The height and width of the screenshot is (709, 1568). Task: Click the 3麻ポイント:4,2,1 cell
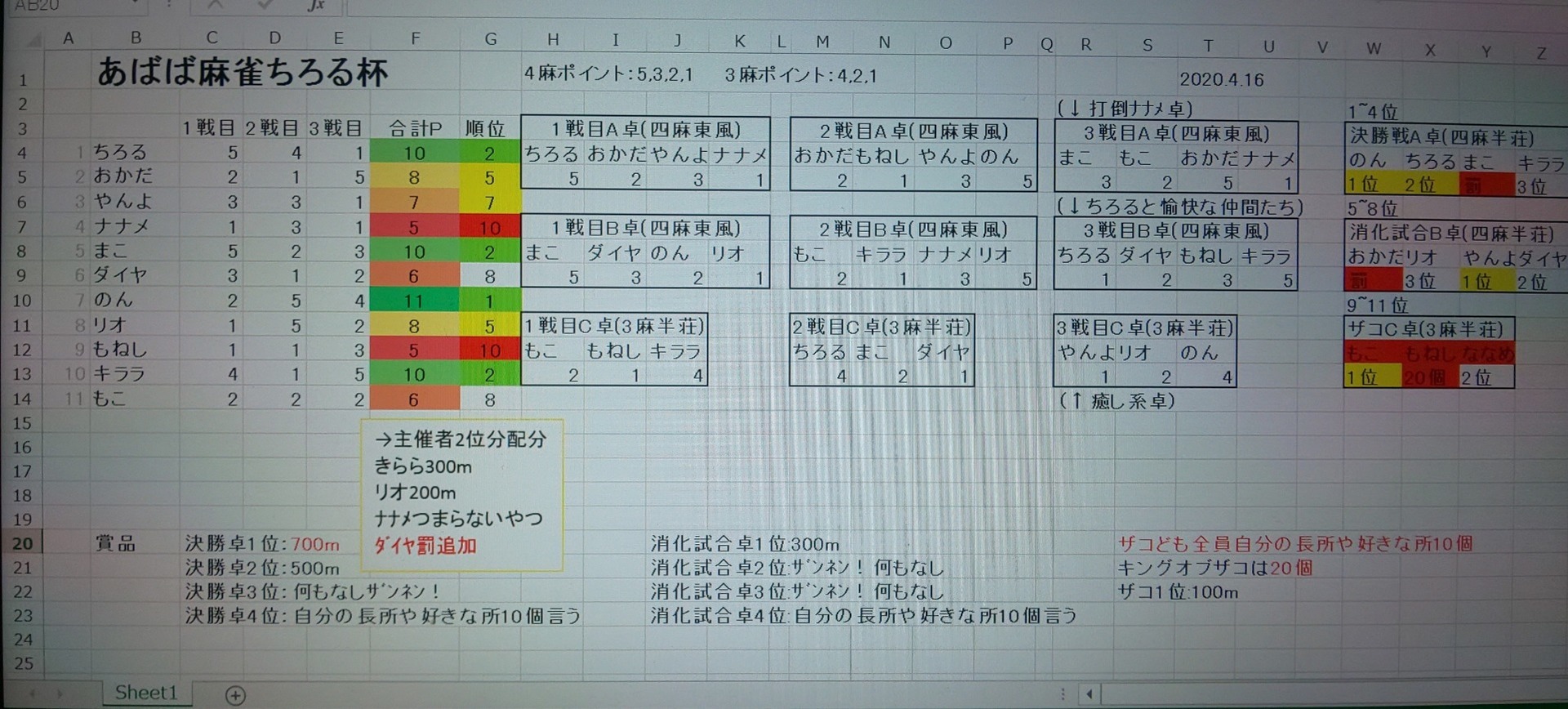[x=800, y=76]
